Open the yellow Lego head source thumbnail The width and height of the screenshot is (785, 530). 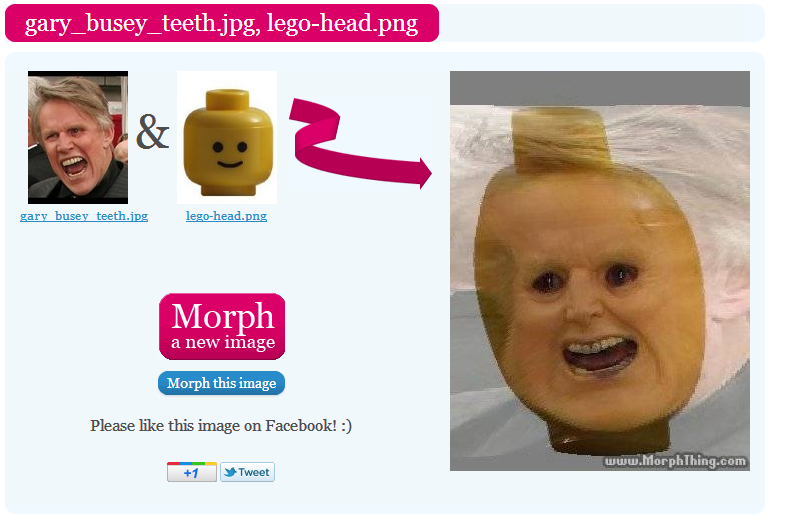(x=227, y=137)
